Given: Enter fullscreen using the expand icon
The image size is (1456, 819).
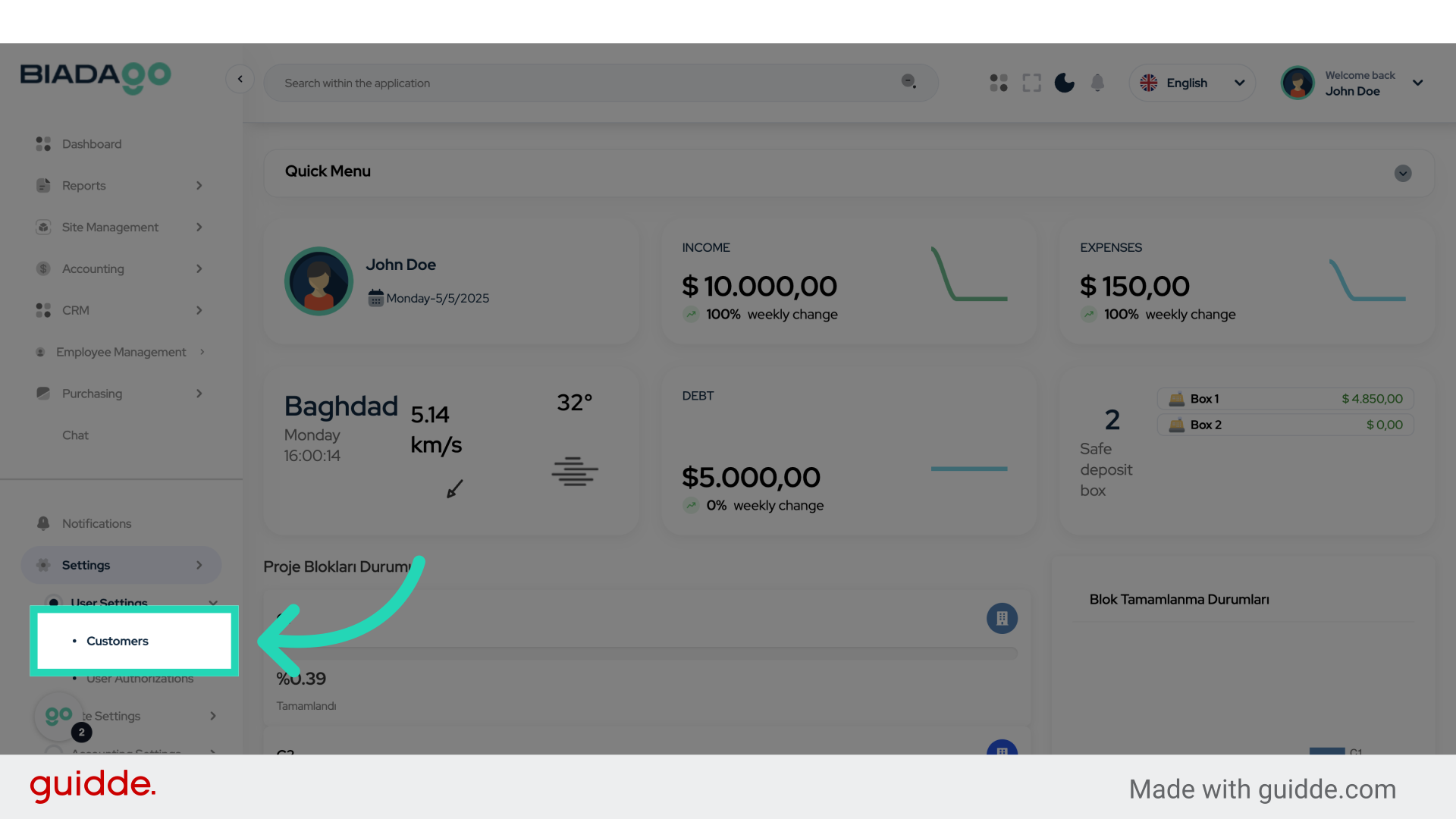Looking at the screenshot, I should pos(1031,83).
